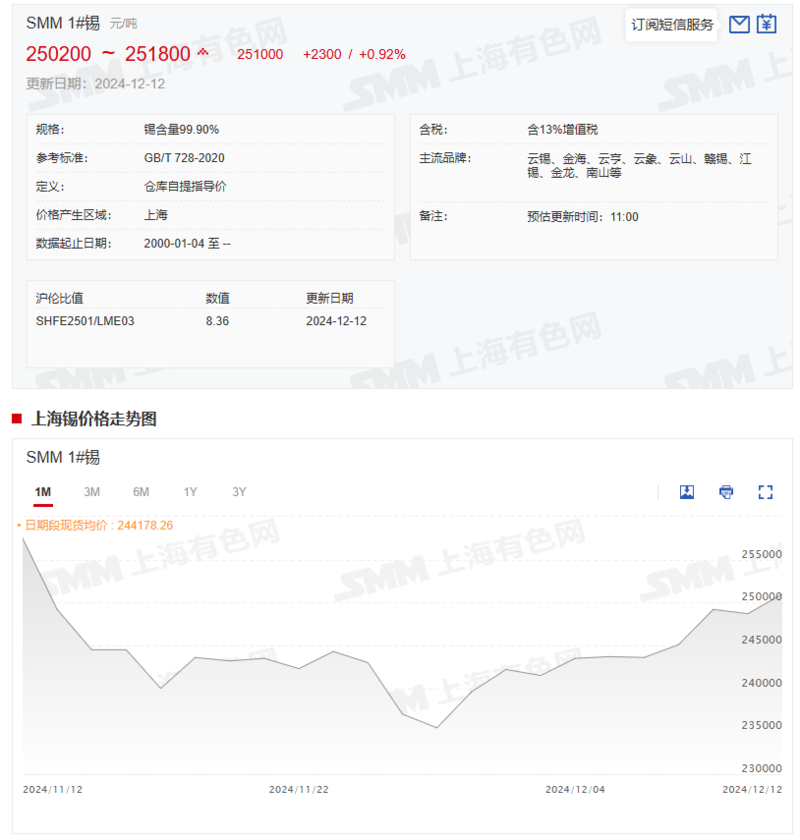Screen dimensions: 800x840
Task: Click the data date range 2000-01-04 至 --
Action: pos(187,243)
